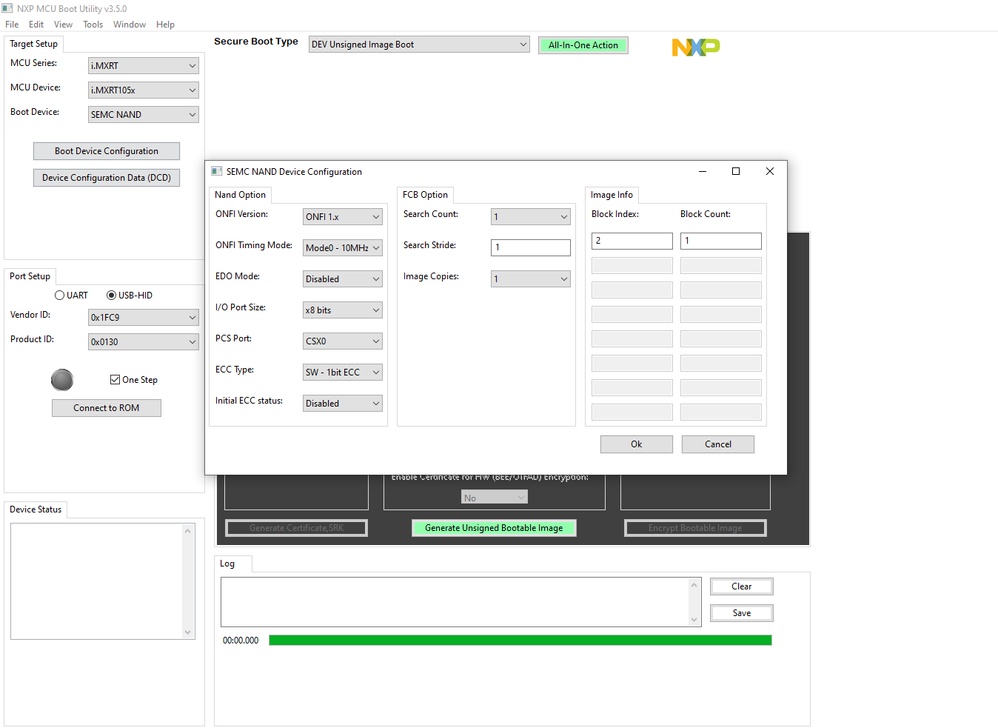Click Cancel in the NAND configuration dialog
Screen dimensions: 998x728
click(718, 444)
